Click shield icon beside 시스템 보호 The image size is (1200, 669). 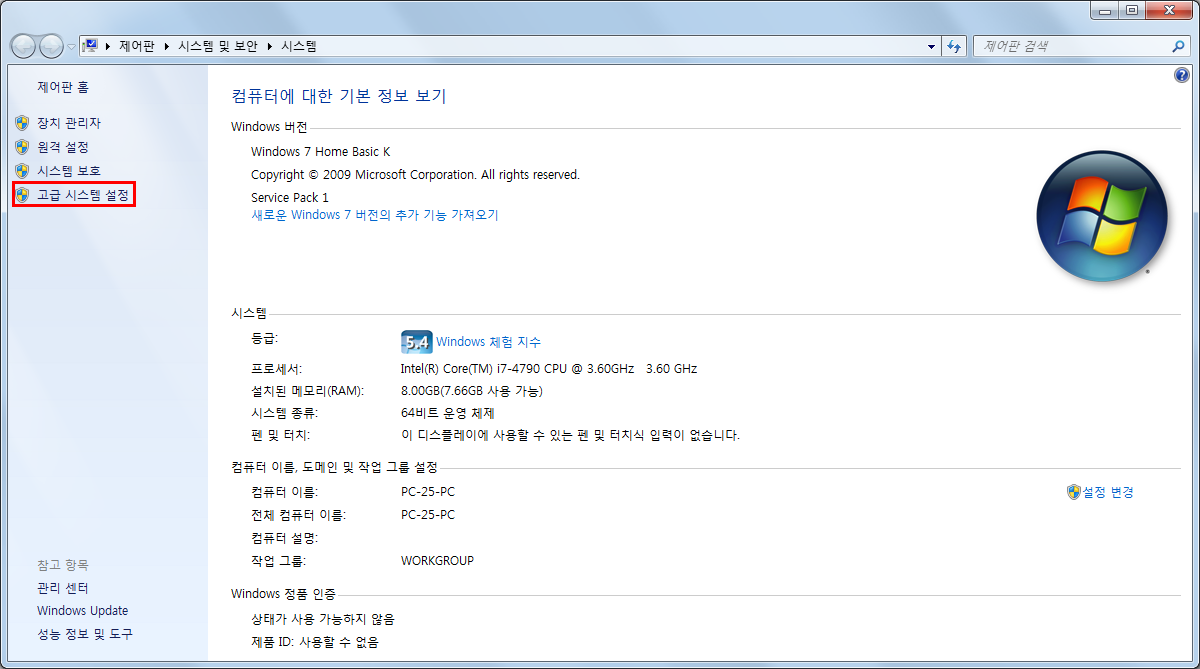22,171
